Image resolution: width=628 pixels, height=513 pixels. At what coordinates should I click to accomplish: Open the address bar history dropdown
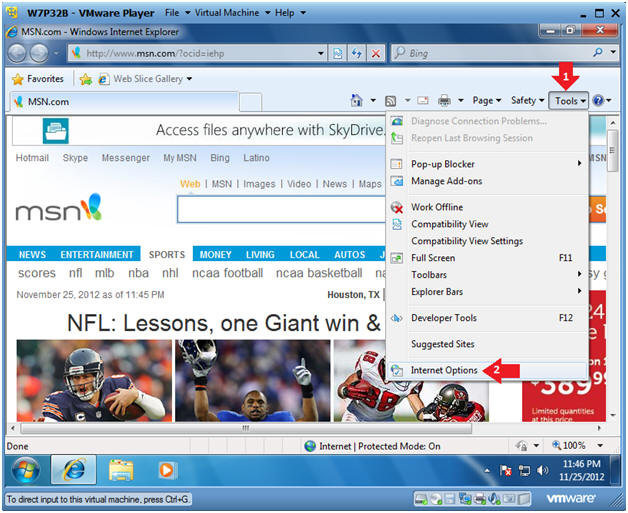320,53
